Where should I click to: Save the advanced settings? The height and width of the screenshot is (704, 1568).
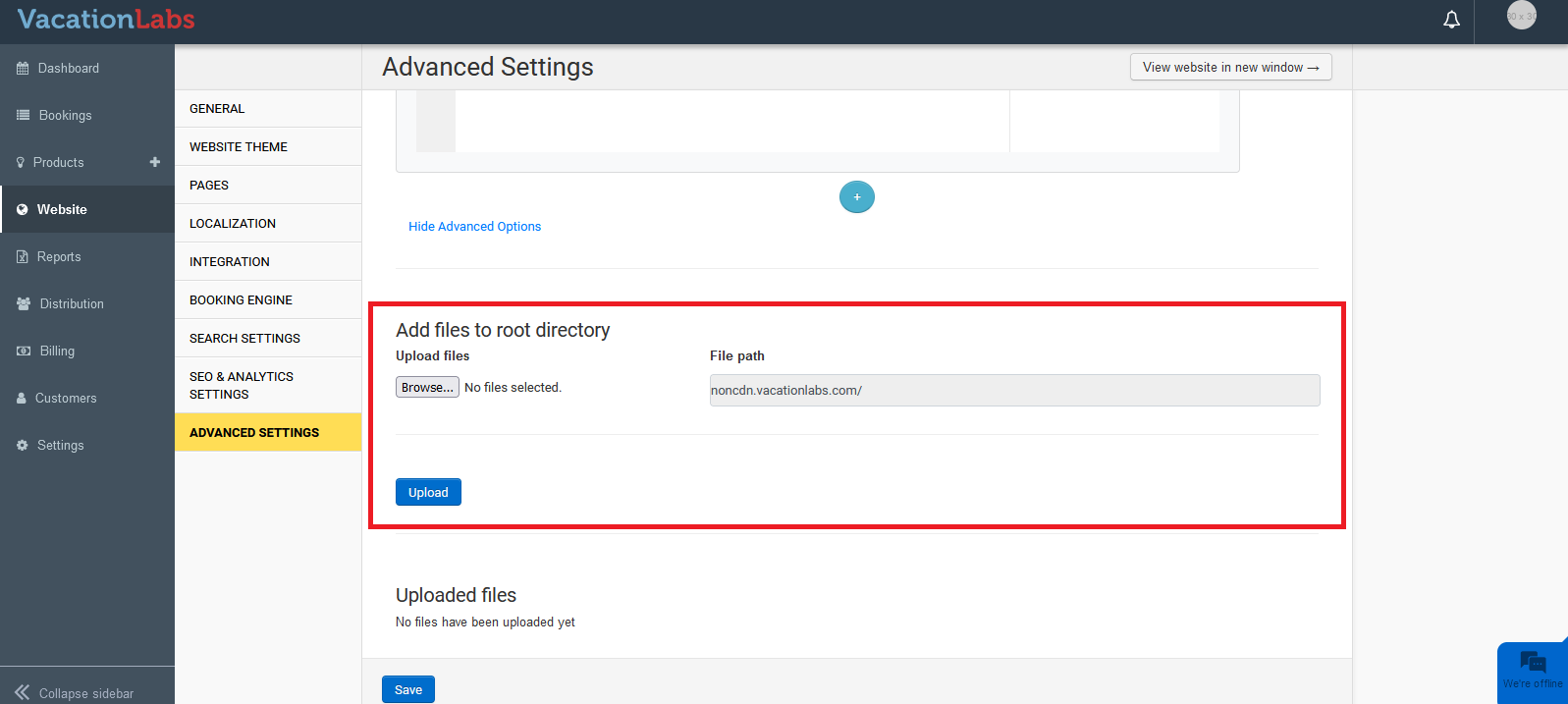[x=407, y=689]
